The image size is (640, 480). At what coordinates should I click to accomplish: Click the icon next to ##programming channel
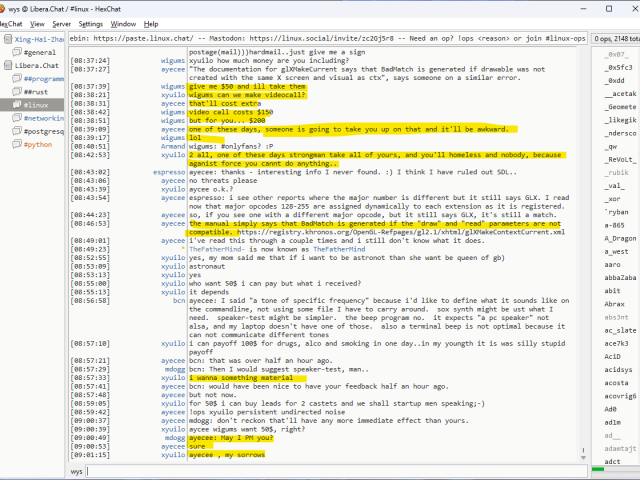16,78
